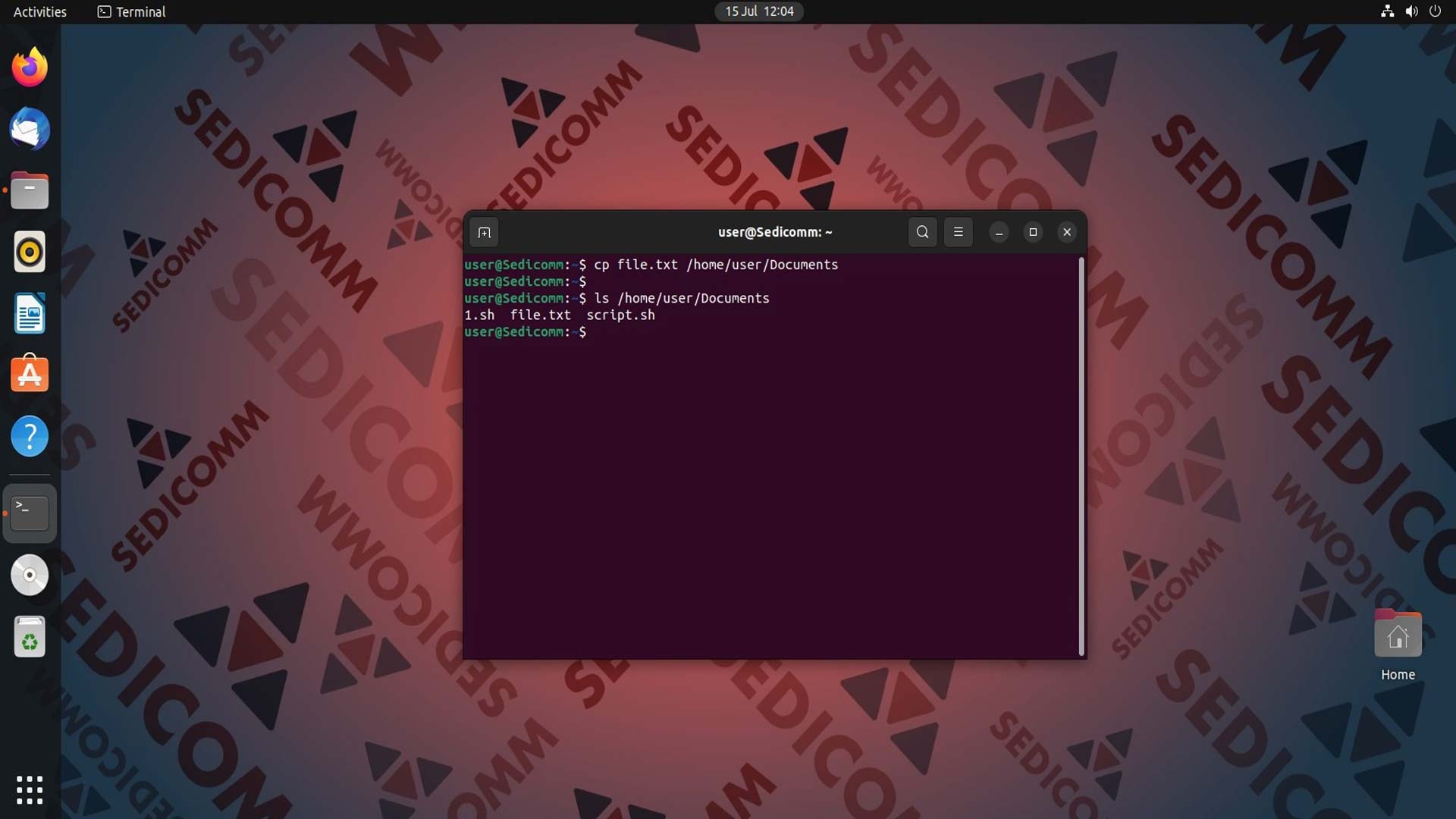Viewport: 1456px width, 819px height.
Task: Show Applications grid button
Action: point(30,790)
